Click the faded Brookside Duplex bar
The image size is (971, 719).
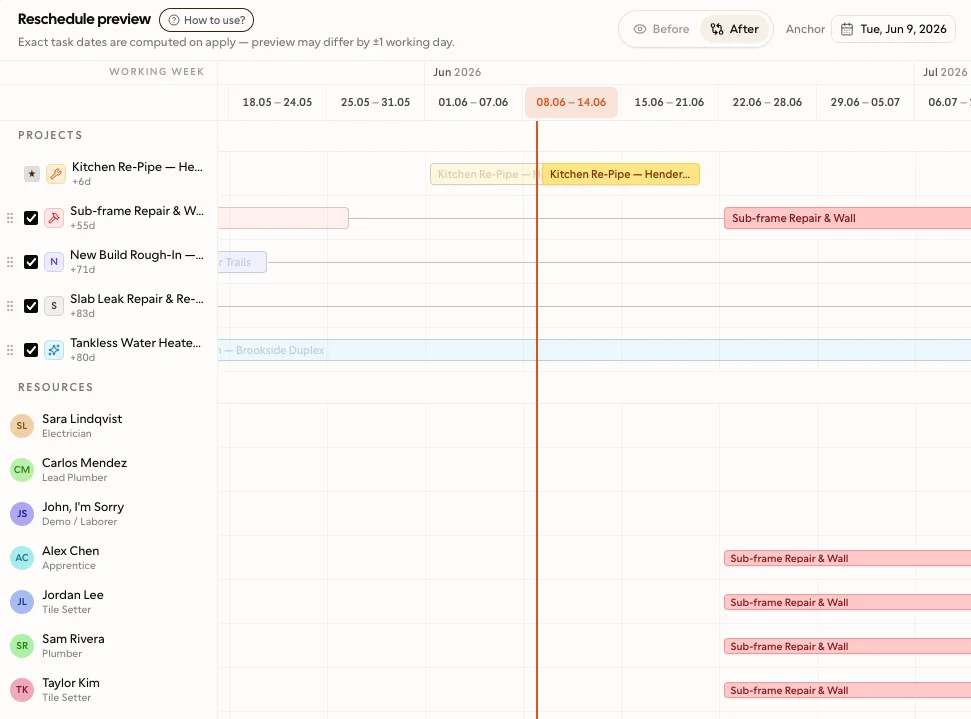point(594,350)
